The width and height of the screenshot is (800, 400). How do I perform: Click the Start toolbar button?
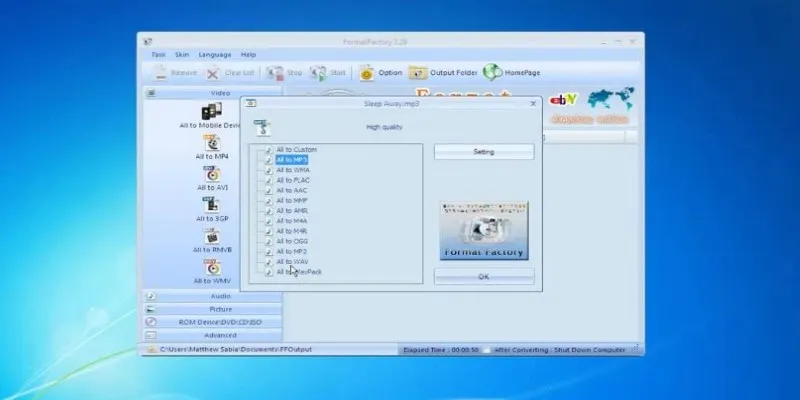pyautogui.click(x=328, y=73)
